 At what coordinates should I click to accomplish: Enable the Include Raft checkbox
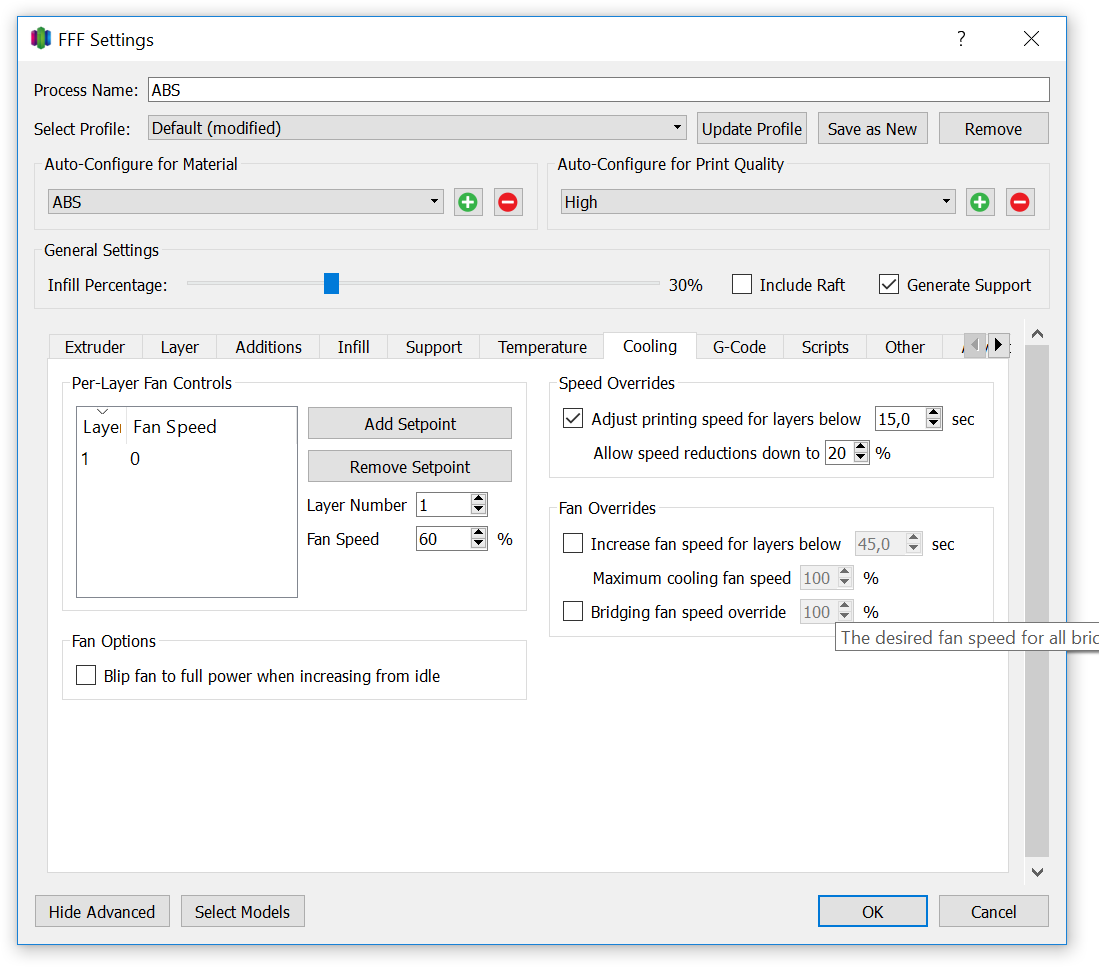coord(742,284)
